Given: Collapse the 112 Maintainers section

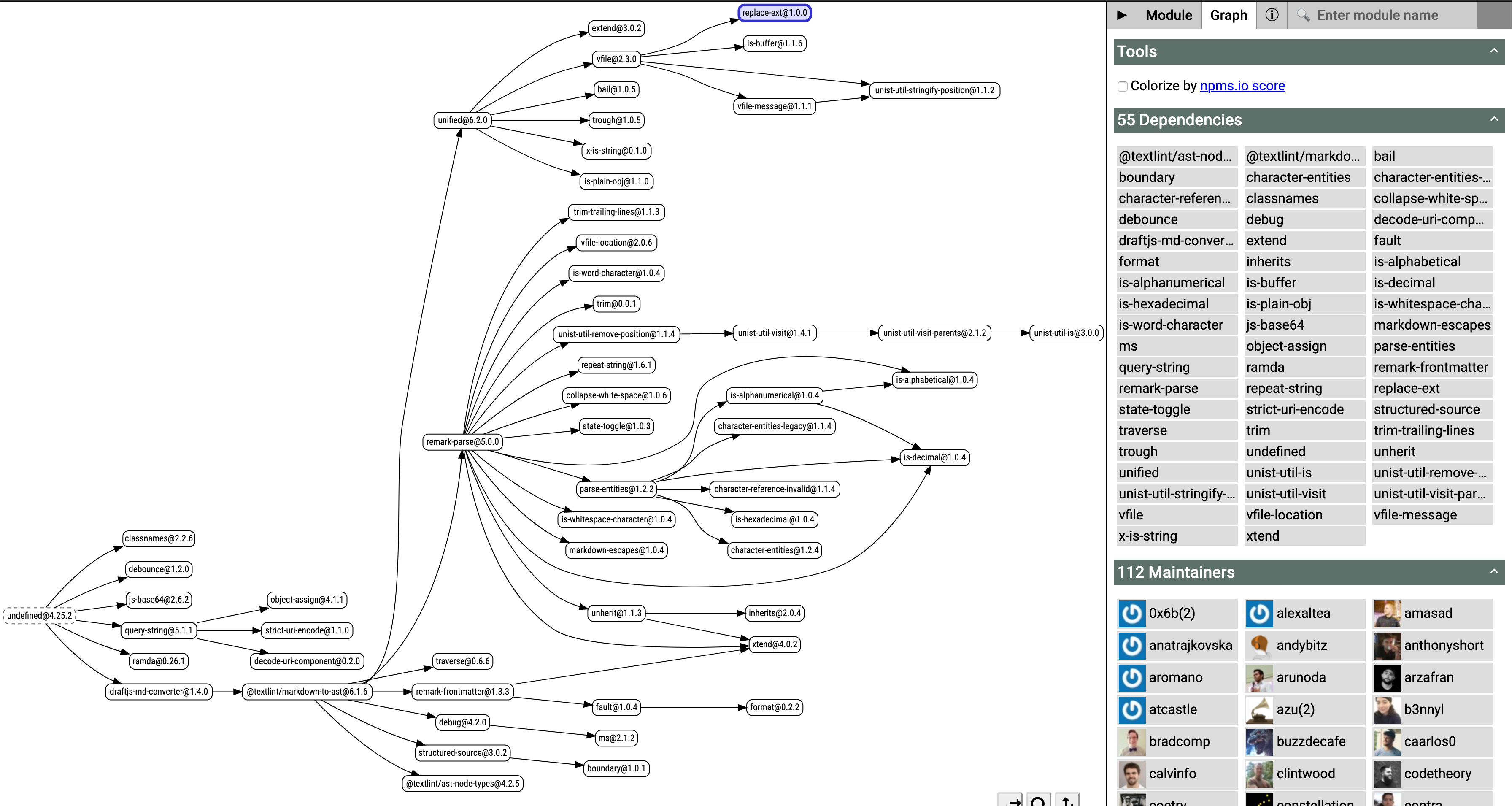Looking at the screenshot, I should click(1493, 571).
